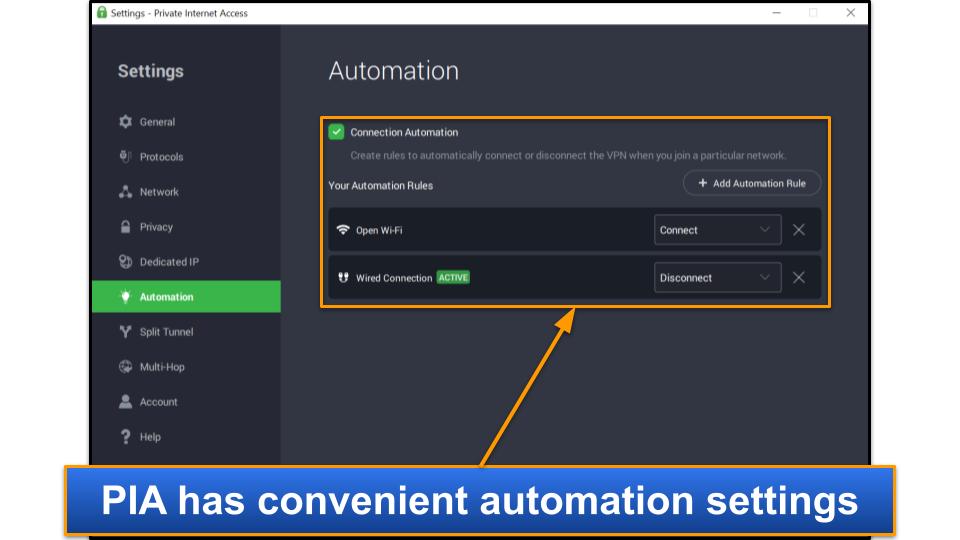
Task: Delete the Wired Connection rule with X
Action: click(799, 277)
